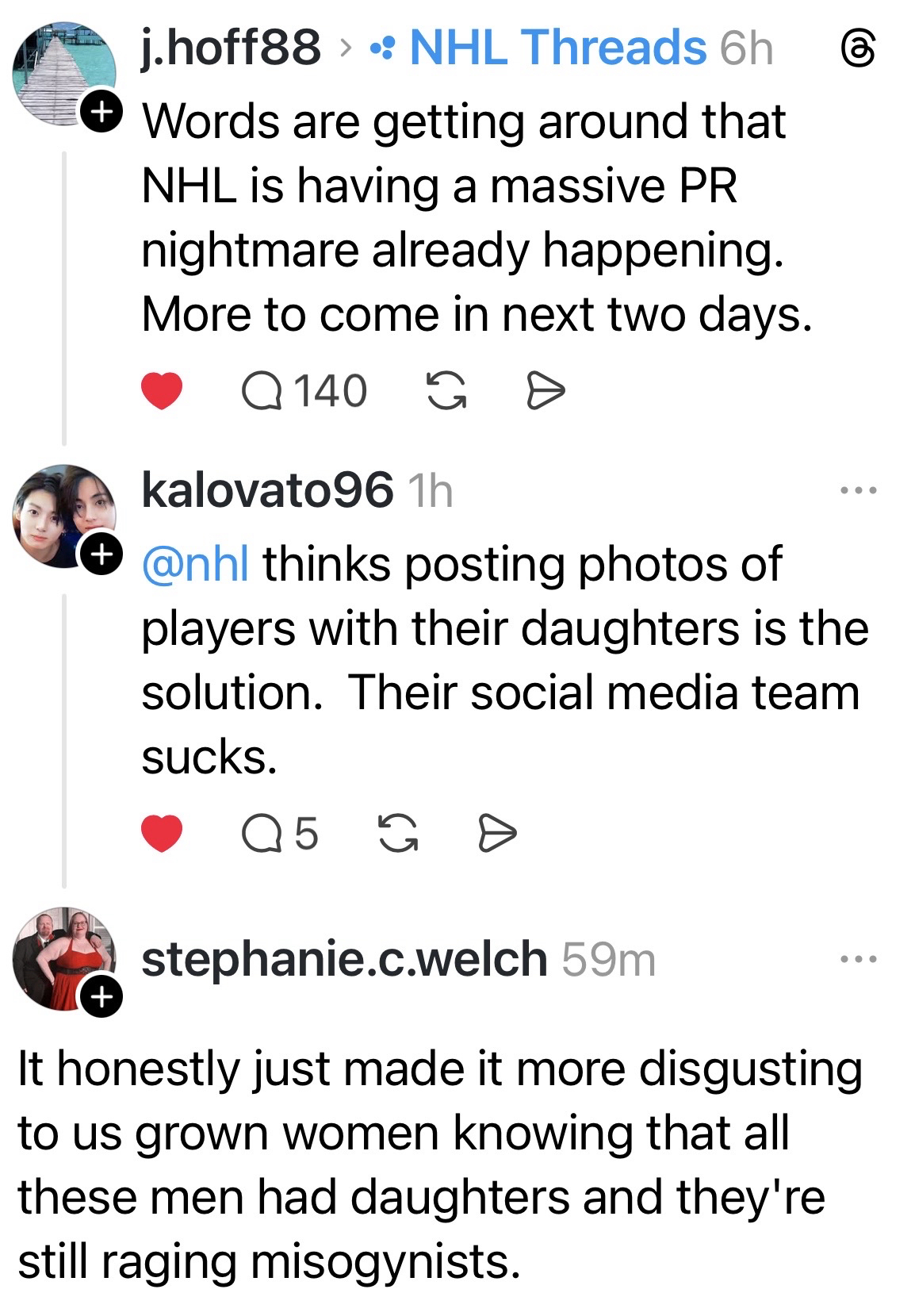Image resolution: width=915 pixels, height=1316 pixels.
Task: Unlike j.hoff88's post with the heart
Action: [x=162, y=391]
